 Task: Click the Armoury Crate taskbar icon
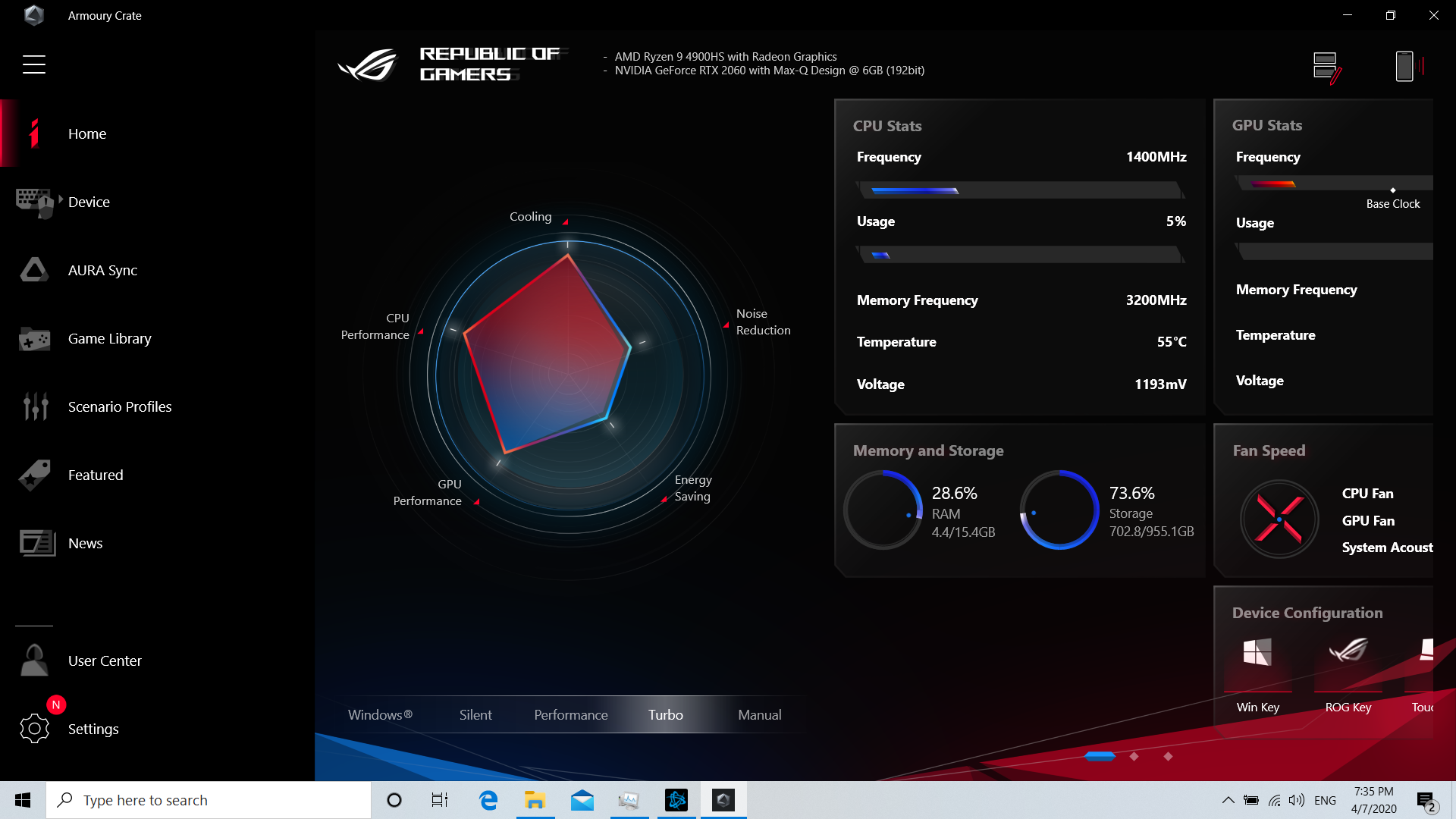(x=723, y=800)
